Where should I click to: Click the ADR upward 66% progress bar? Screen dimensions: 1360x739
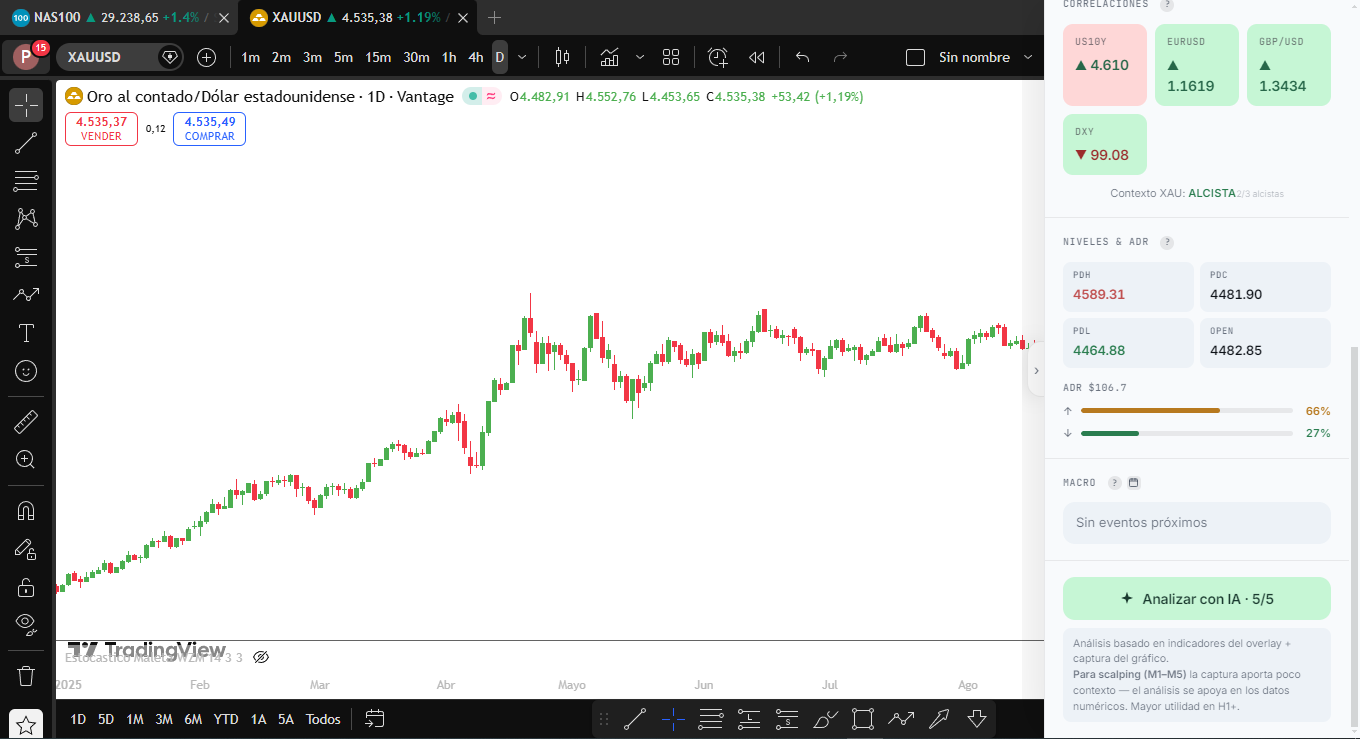[1186, 411]
